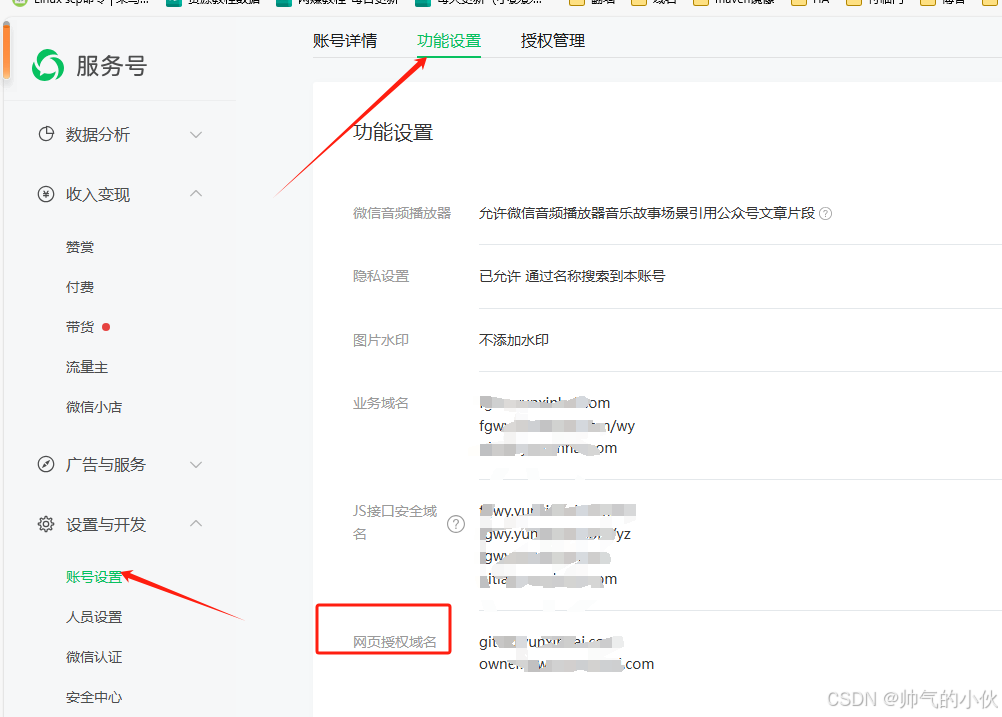The image size is (1002, 717).
Task: Click the 收入变现 currency icon
Action: click(x=45, y=194)
